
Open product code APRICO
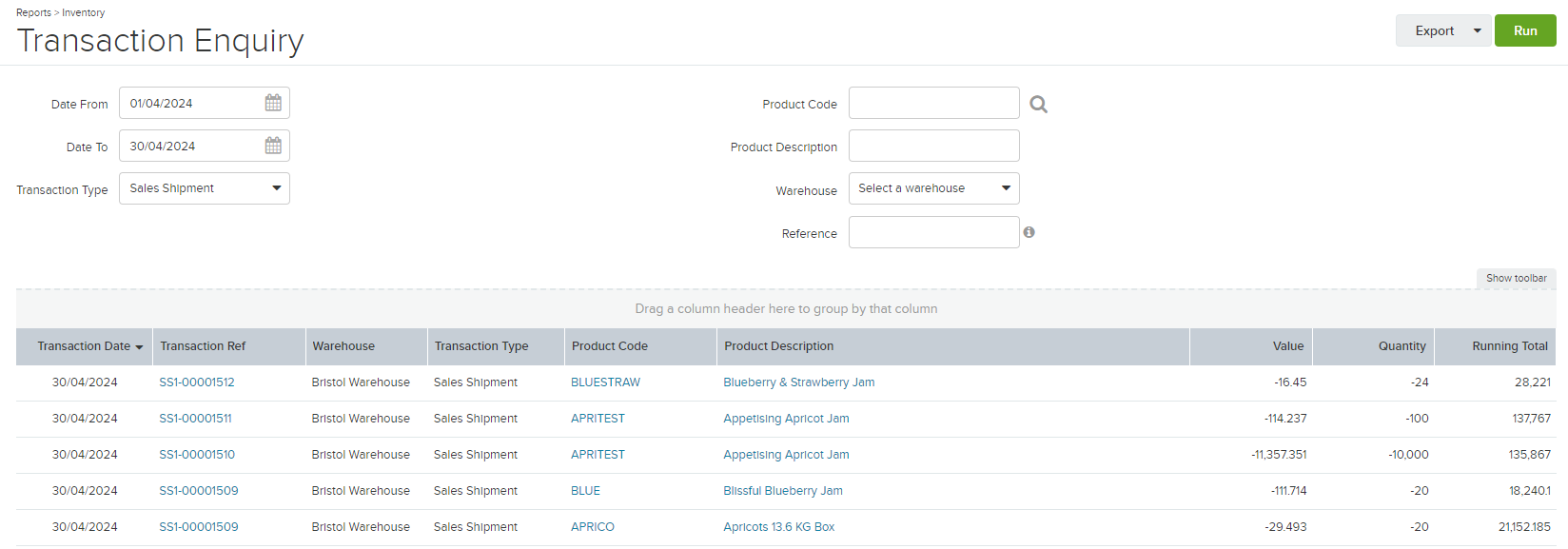pos(593,527)
